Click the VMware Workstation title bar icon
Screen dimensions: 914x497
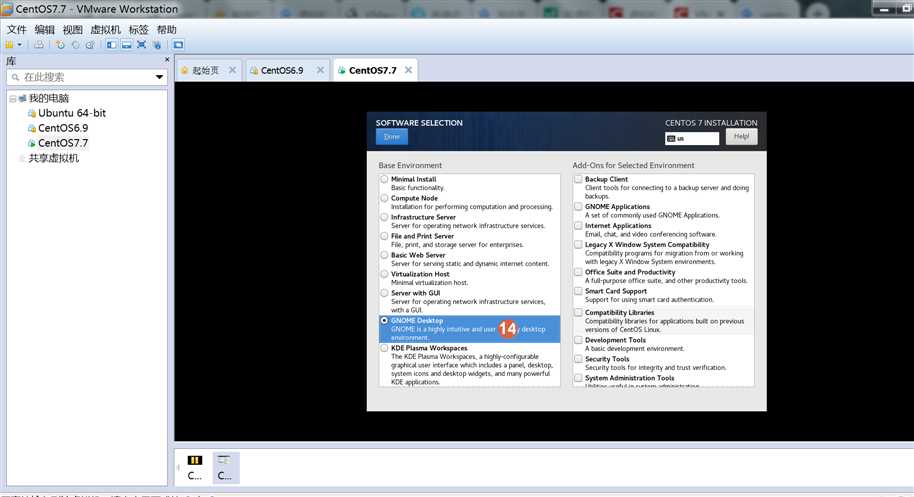point(7,9)
